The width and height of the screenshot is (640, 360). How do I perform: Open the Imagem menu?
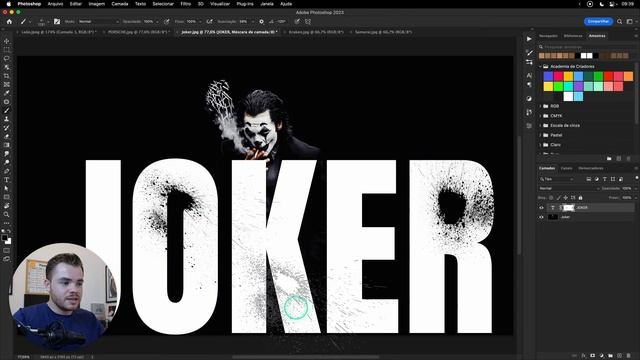coord(97,4)
